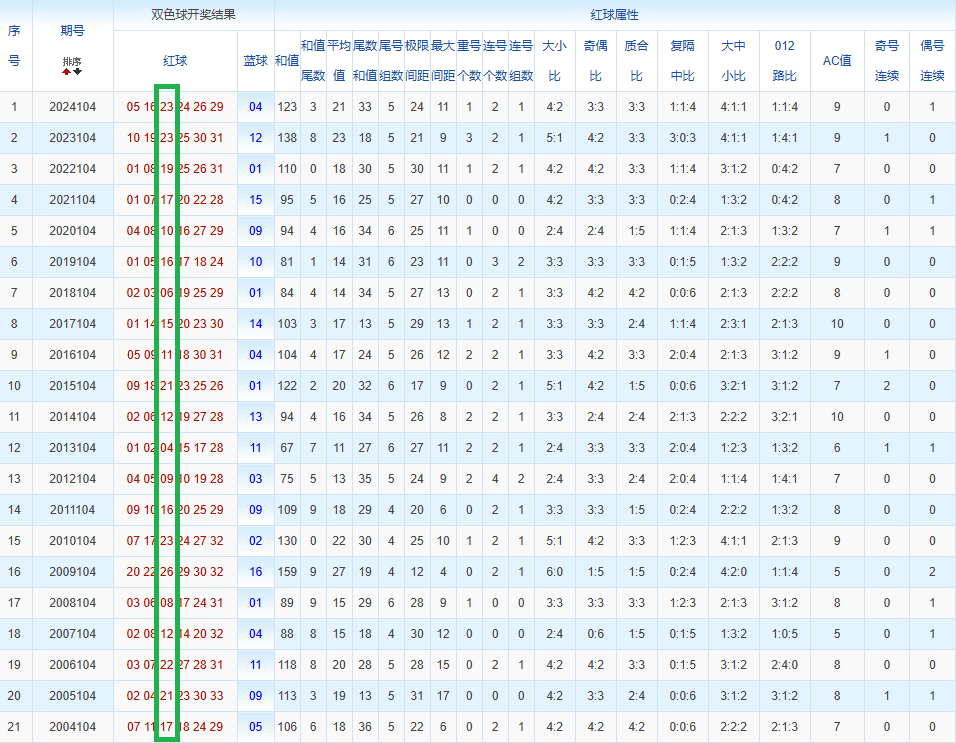Open issue 2024104 in first row

(72, 107)
